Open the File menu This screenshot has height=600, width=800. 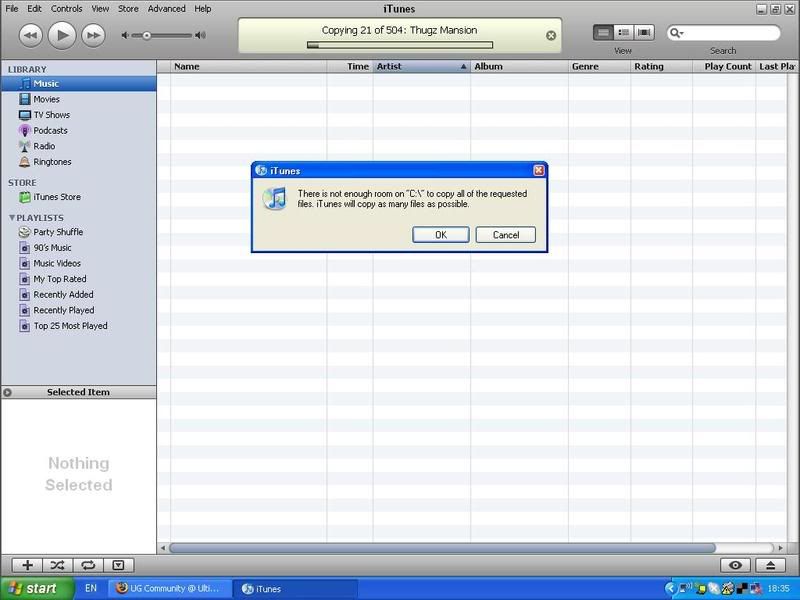coord(12,9)
